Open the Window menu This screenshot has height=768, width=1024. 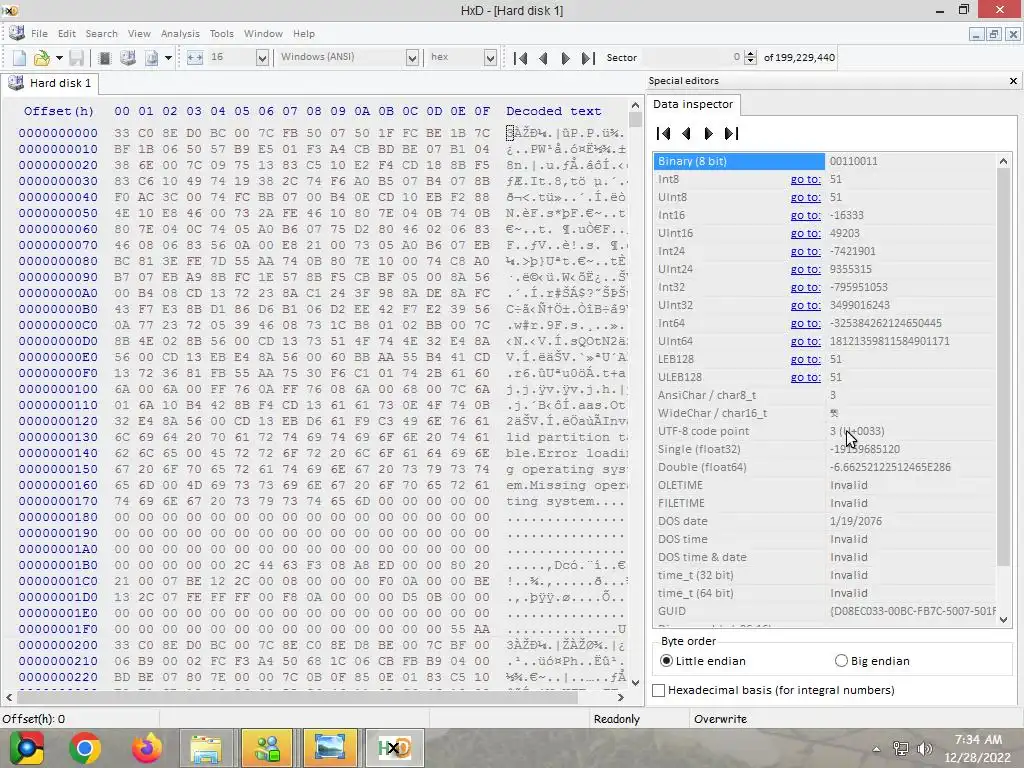263,33
